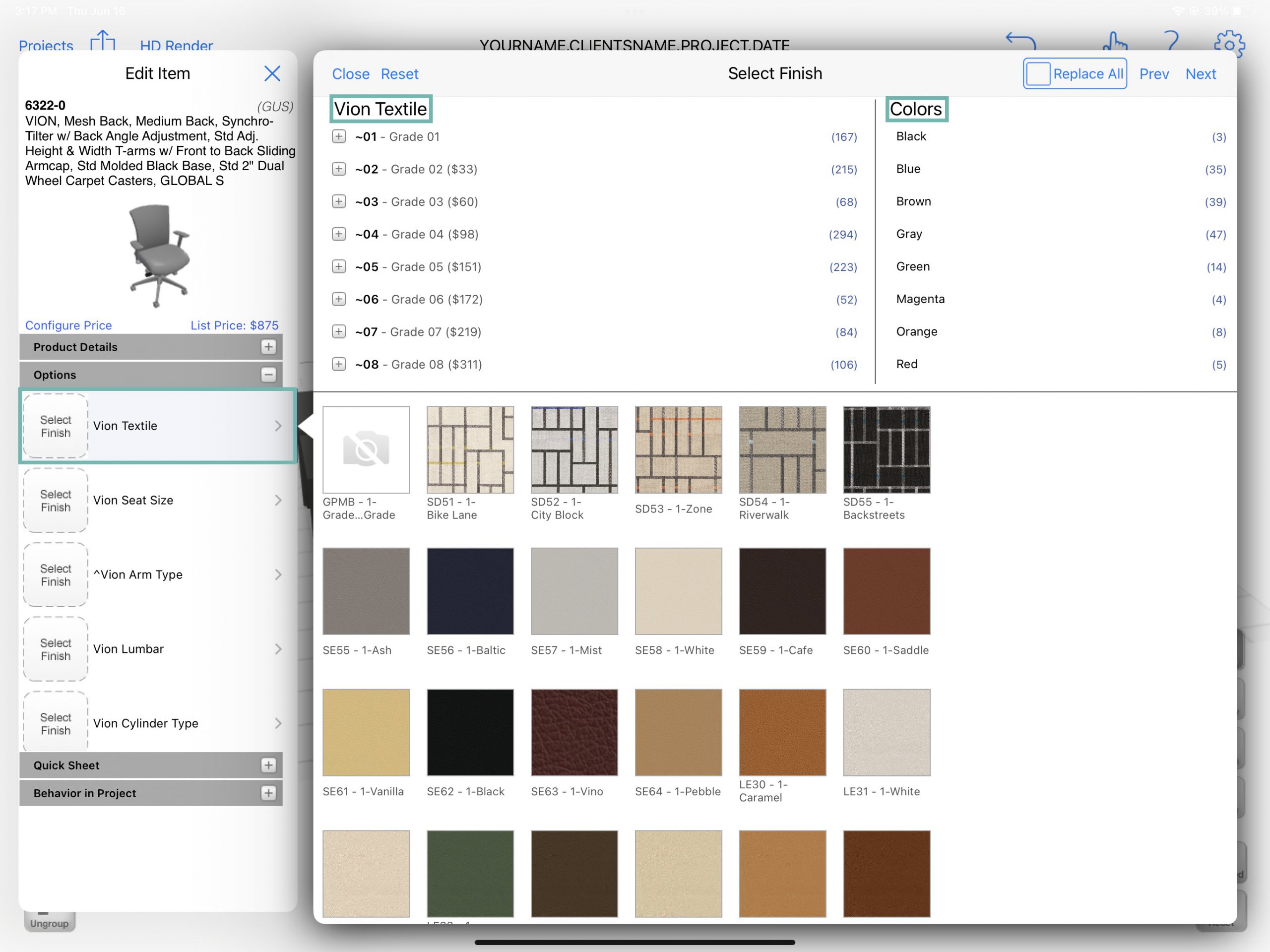
Task: Expand the ~03 Grade 03 plus box
Action: click(339, 201)
